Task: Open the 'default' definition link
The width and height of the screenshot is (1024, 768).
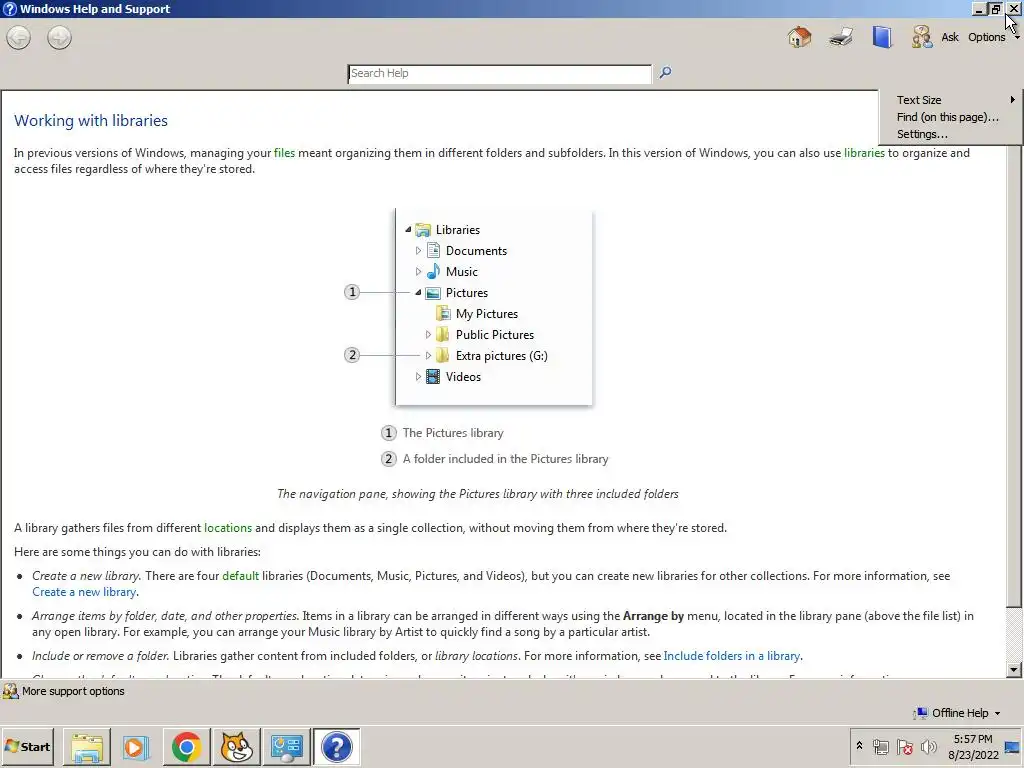Action: tap(240, 576)
